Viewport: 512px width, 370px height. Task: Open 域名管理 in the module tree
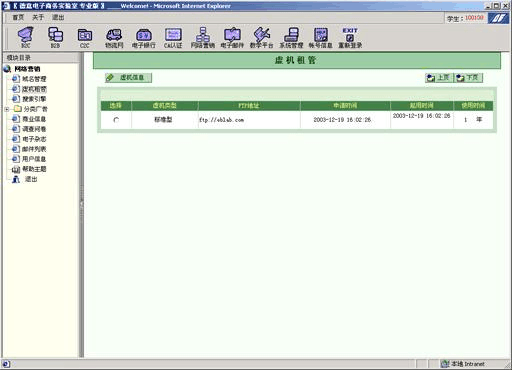point(34,79)
